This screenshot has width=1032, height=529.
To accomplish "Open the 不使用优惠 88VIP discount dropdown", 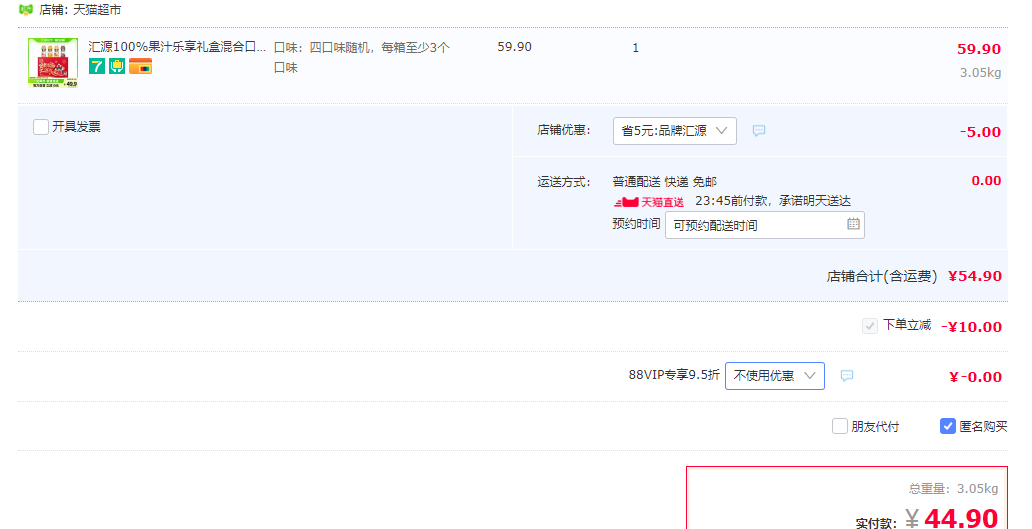I will click(775, 376).
